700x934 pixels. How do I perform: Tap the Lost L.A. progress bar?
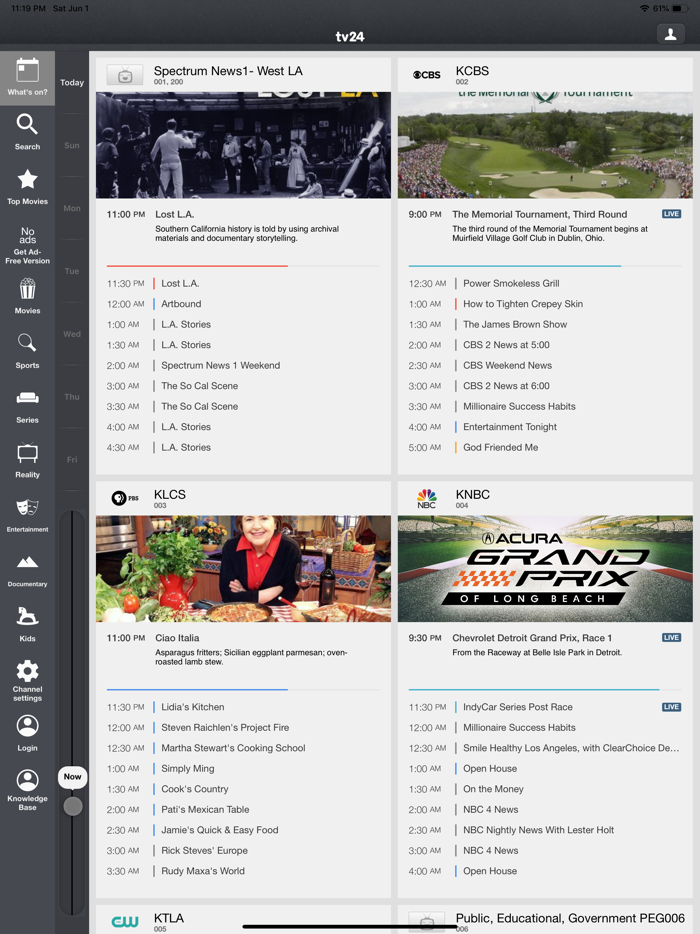coord(243,266)
